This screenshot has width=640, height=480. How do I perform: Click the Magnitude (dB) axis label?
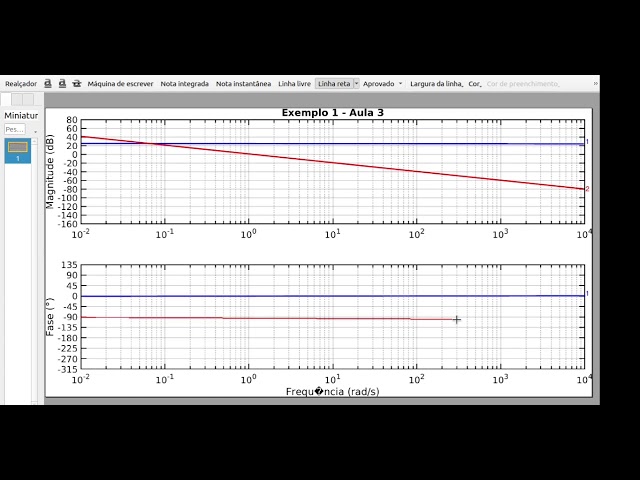pos(50,171)
